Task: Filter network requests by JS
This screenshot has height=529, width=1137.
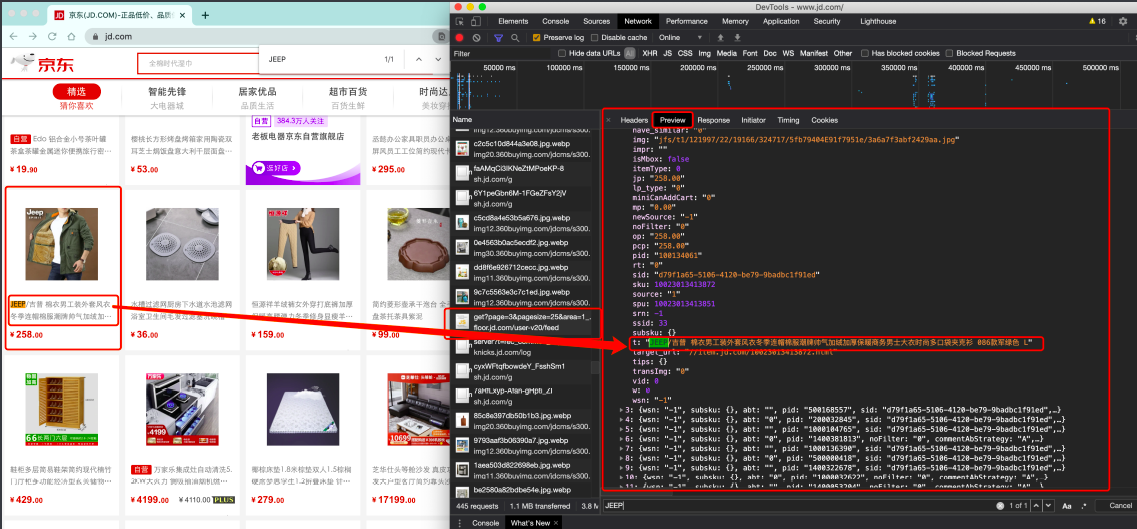Action: point(667,54)
